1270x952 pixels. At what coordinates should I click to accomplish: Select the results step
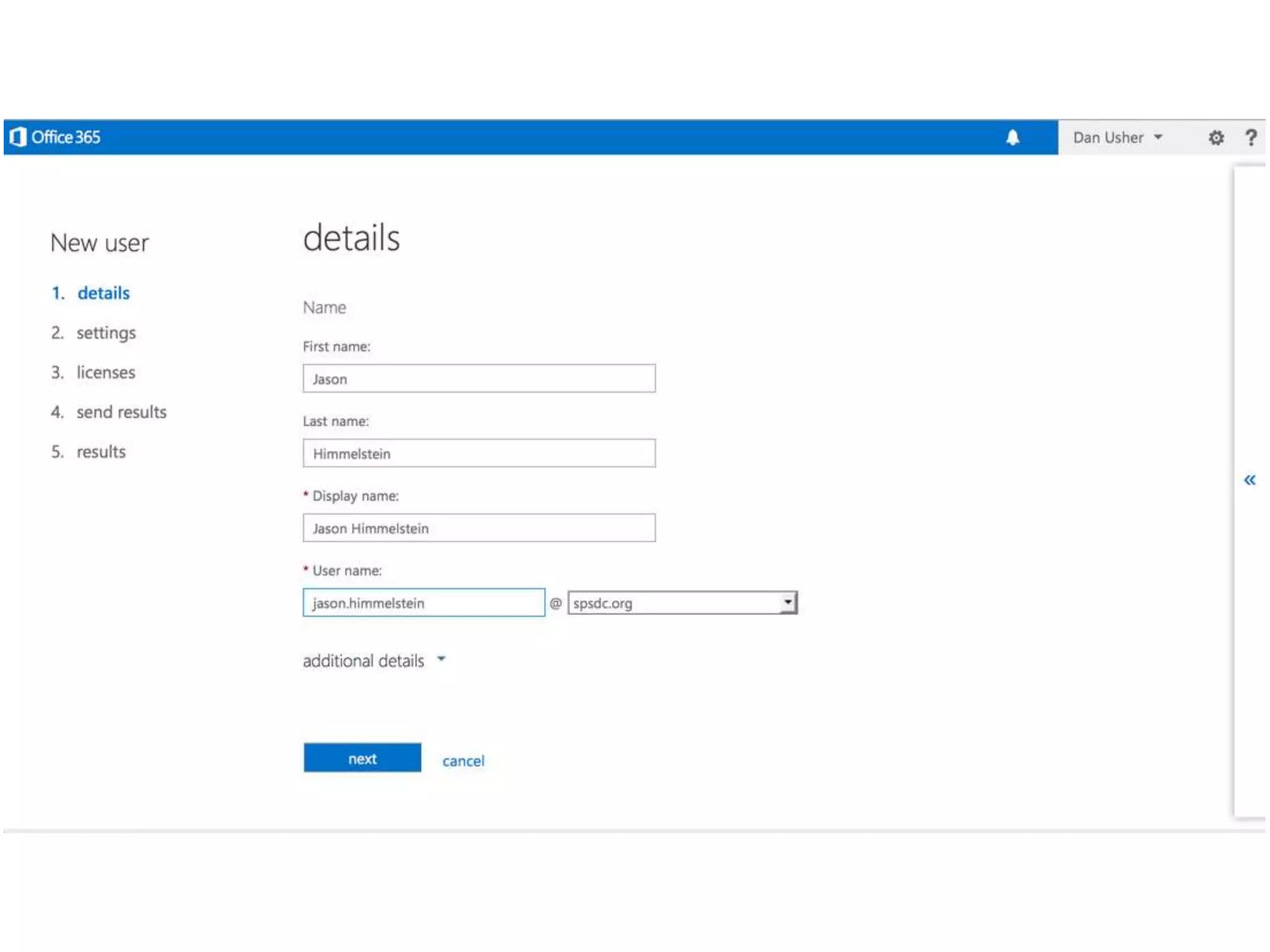[100, 452]
